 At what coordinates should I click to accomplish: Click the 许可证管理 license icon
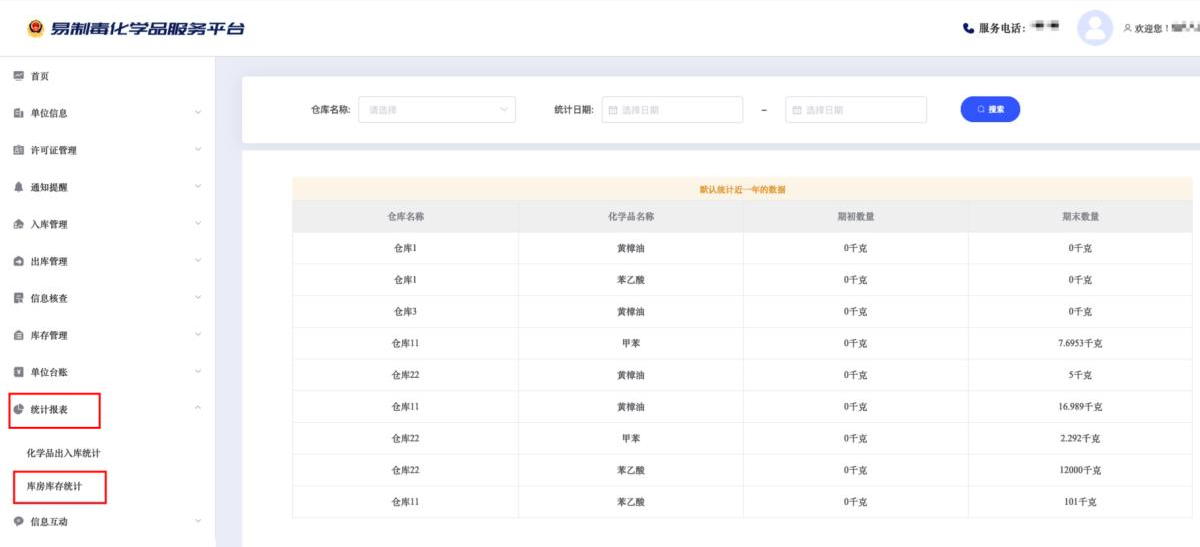[18, 150]
